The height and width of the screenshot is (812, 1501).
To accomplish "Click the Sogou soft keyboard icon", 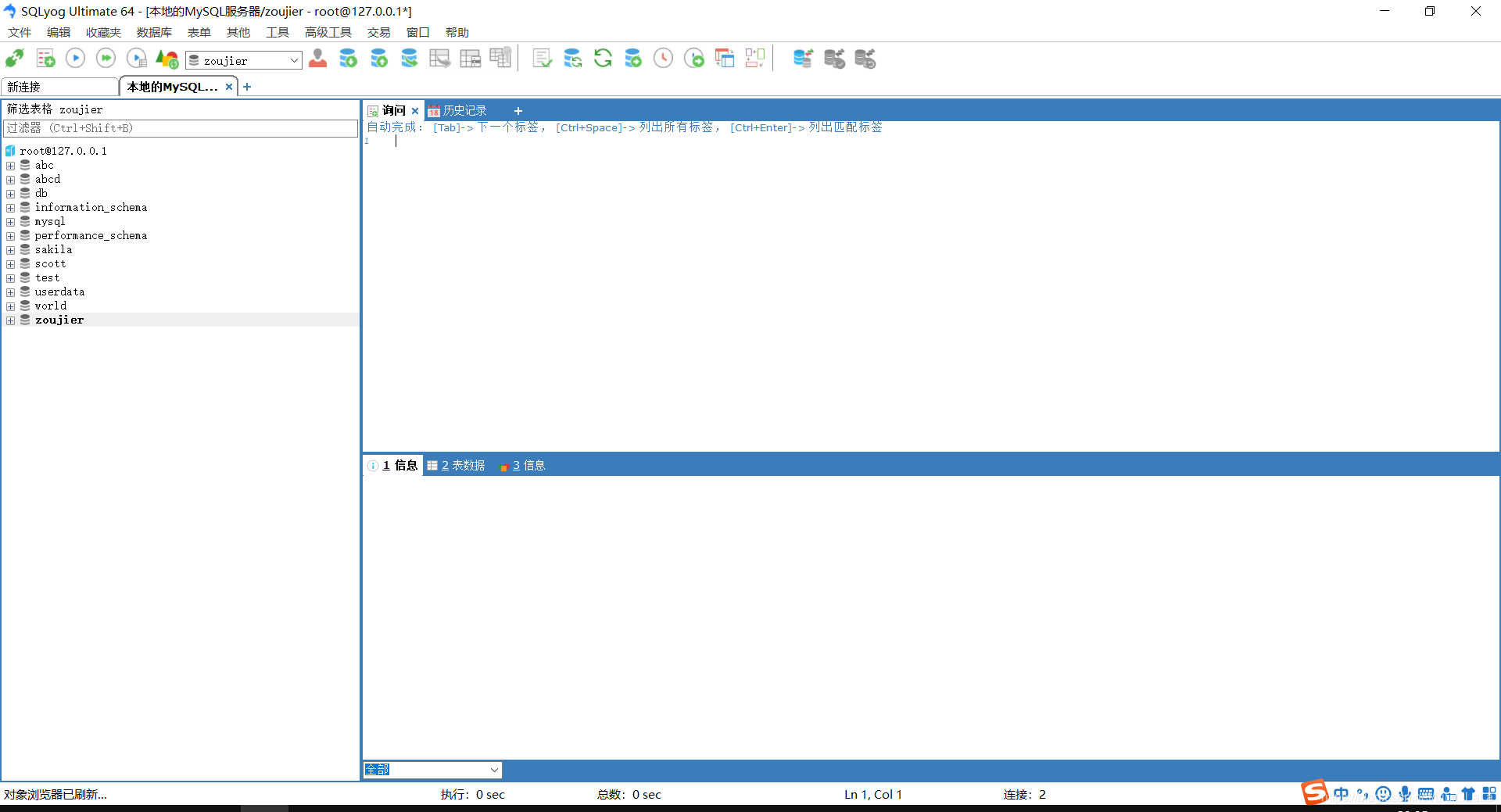I will pyautogui.click(x=1426, y=794).
